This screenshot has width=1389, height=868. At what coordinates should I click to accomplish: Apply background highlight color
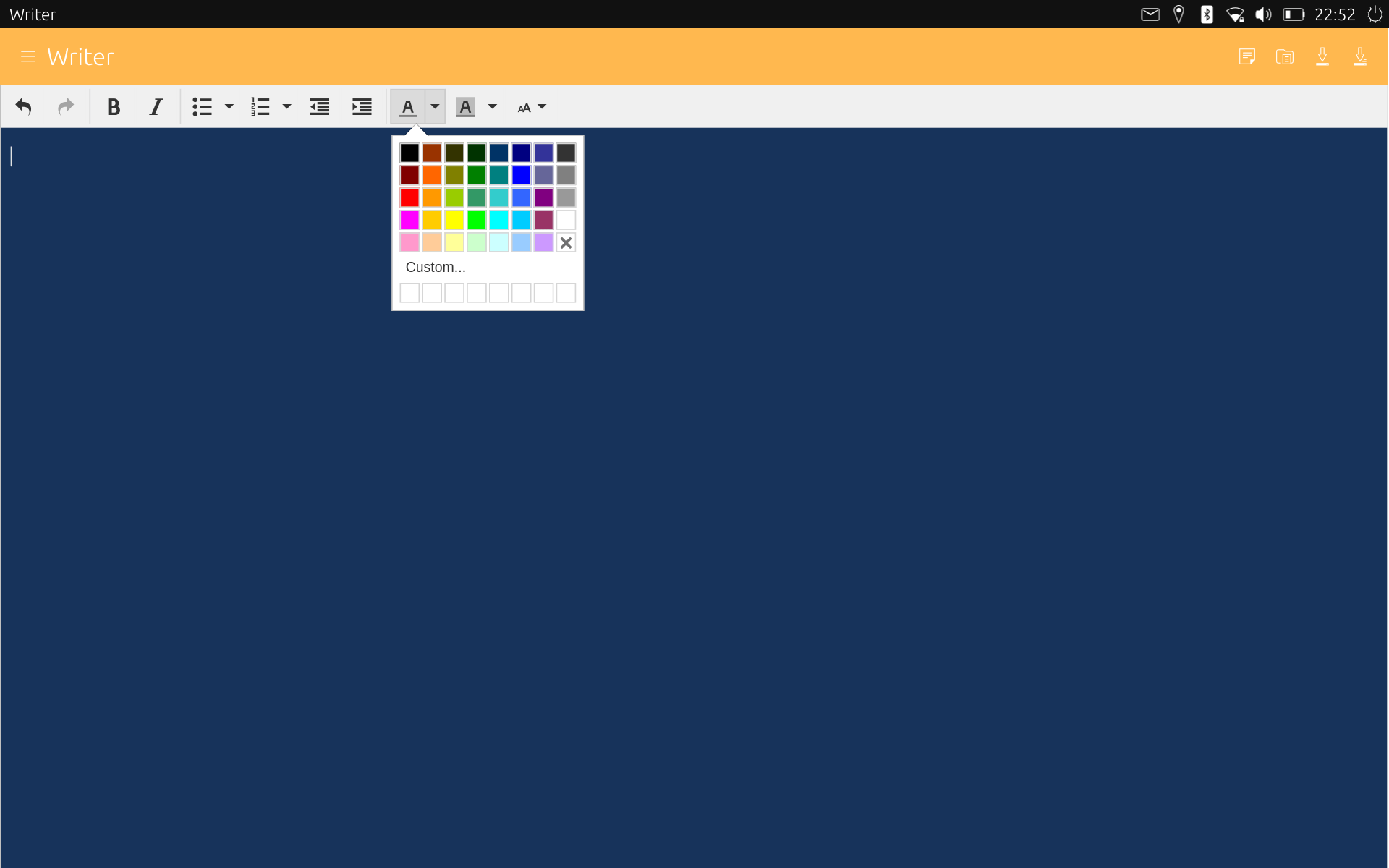[465, 107]
